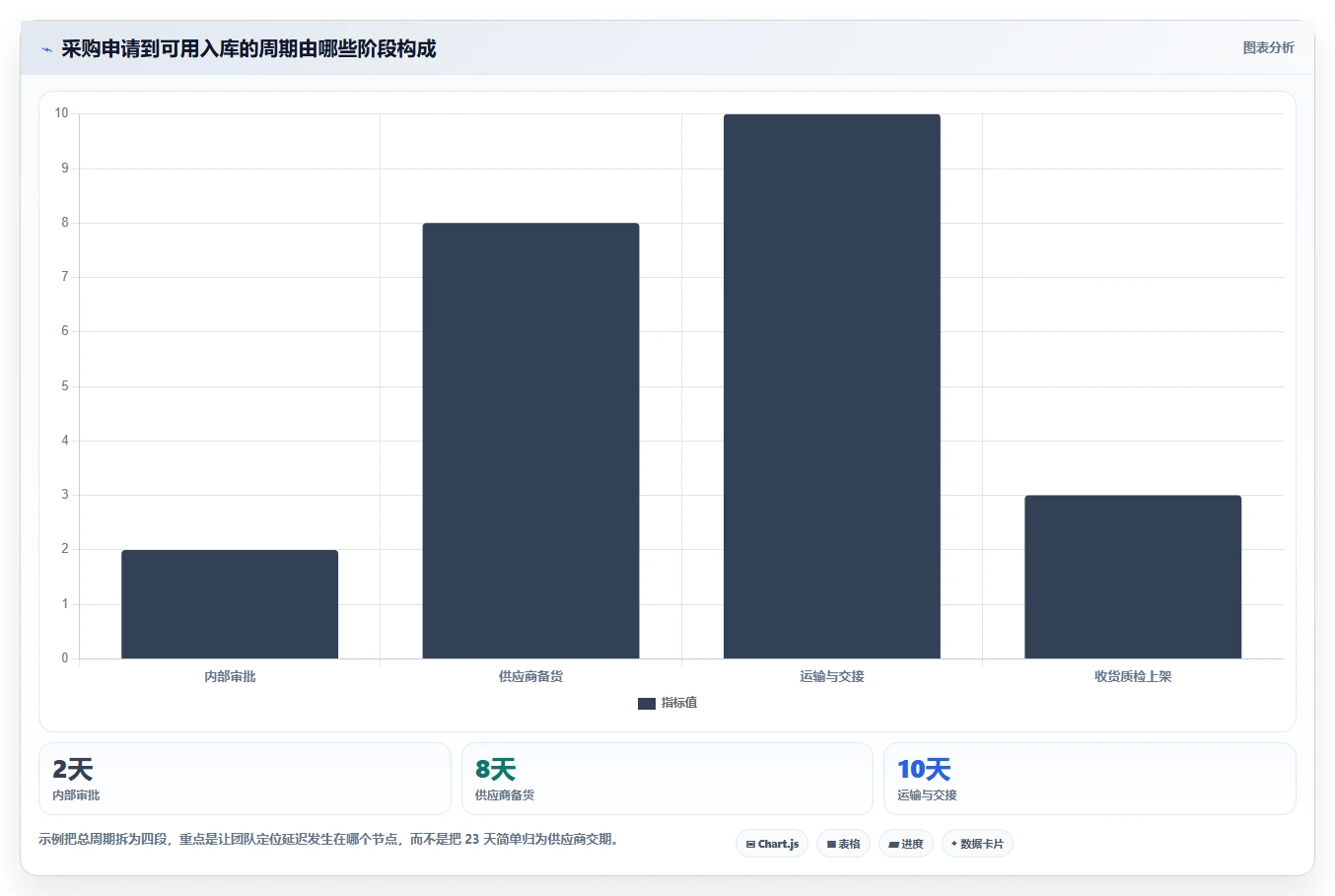
Task: Click the y-axis value 0
Action: [x=65, y=658]
